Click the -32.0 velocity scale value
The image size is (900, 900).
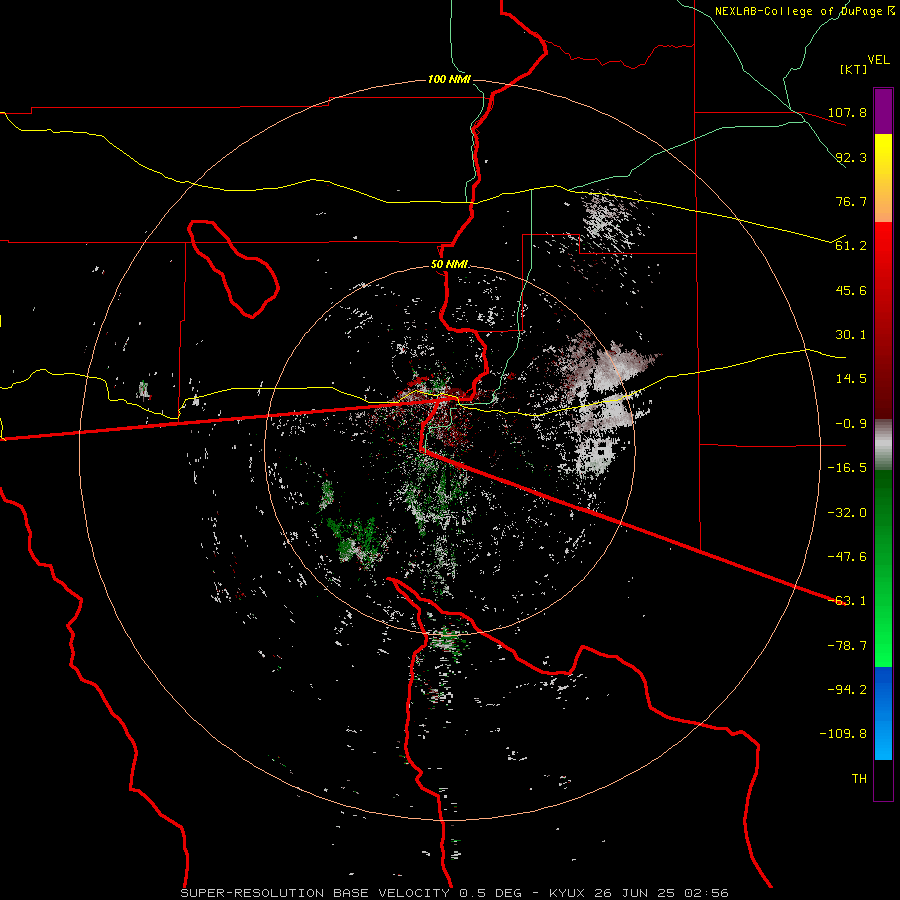click(x=847, y=513)
